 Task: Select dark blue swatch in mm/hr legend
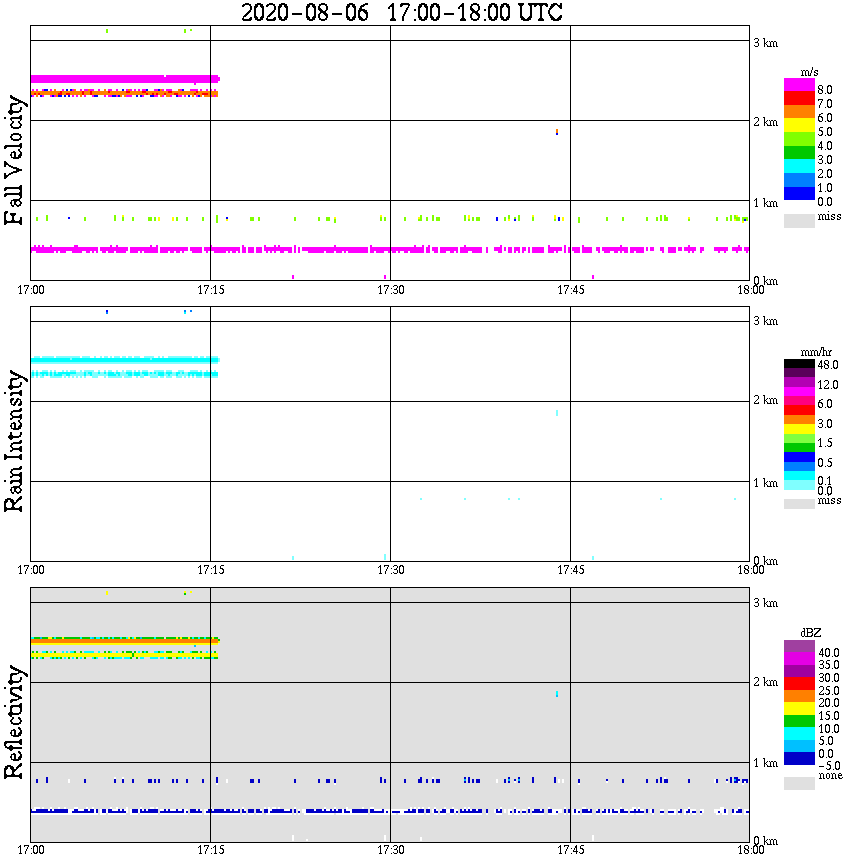[x=799, y=457]
